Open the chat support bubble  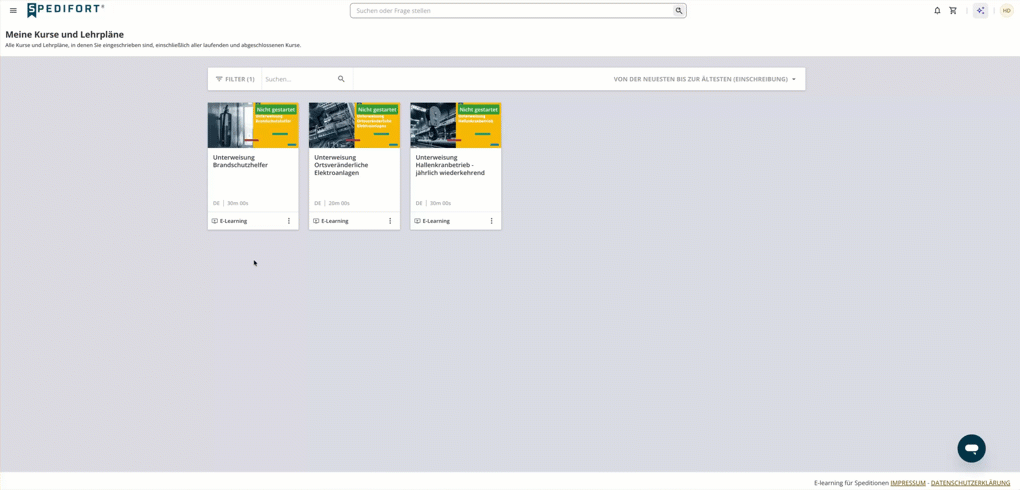coord(971,448)
